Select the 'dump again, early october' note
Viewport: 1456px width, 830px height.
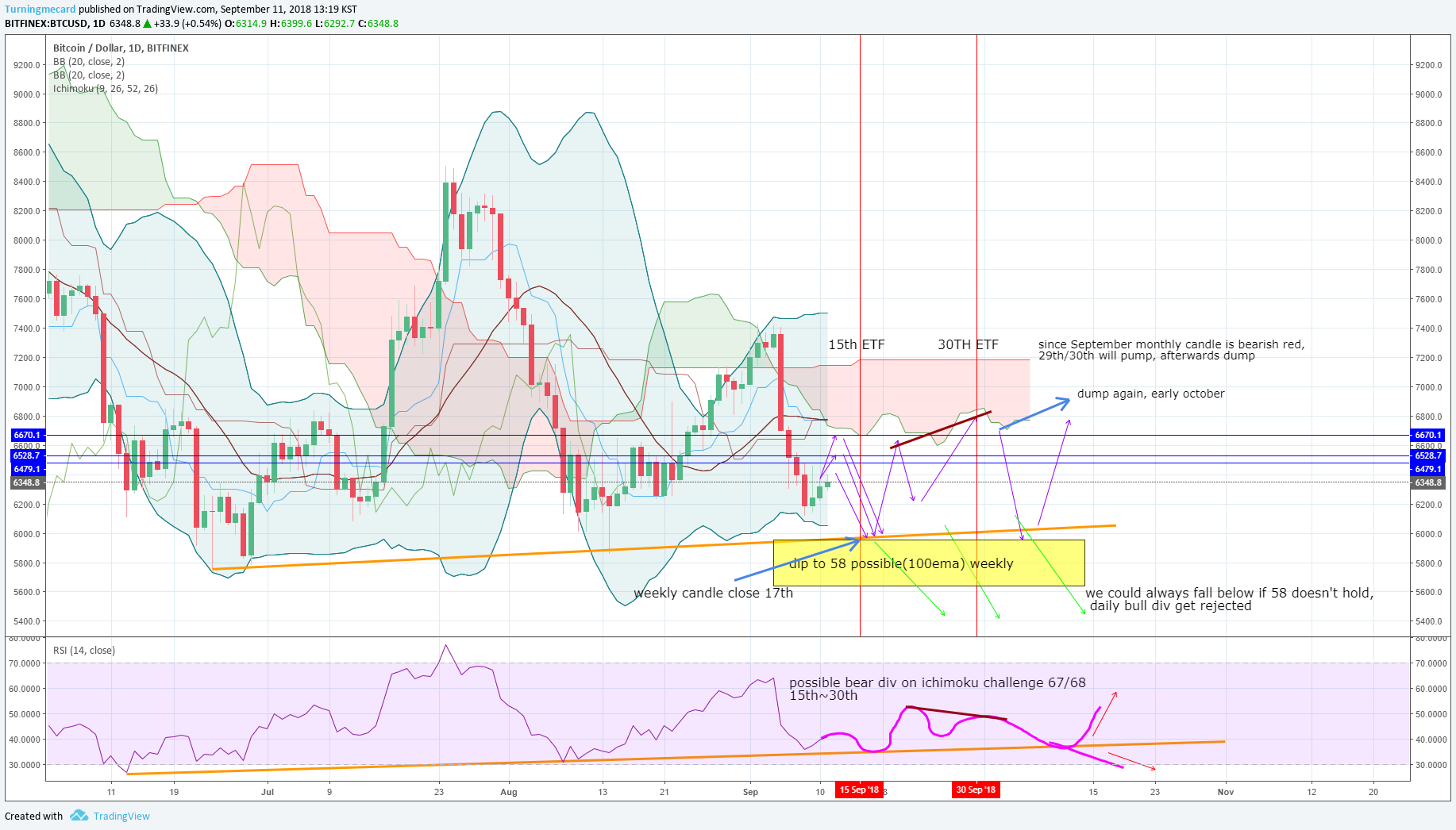(1150, 394)
